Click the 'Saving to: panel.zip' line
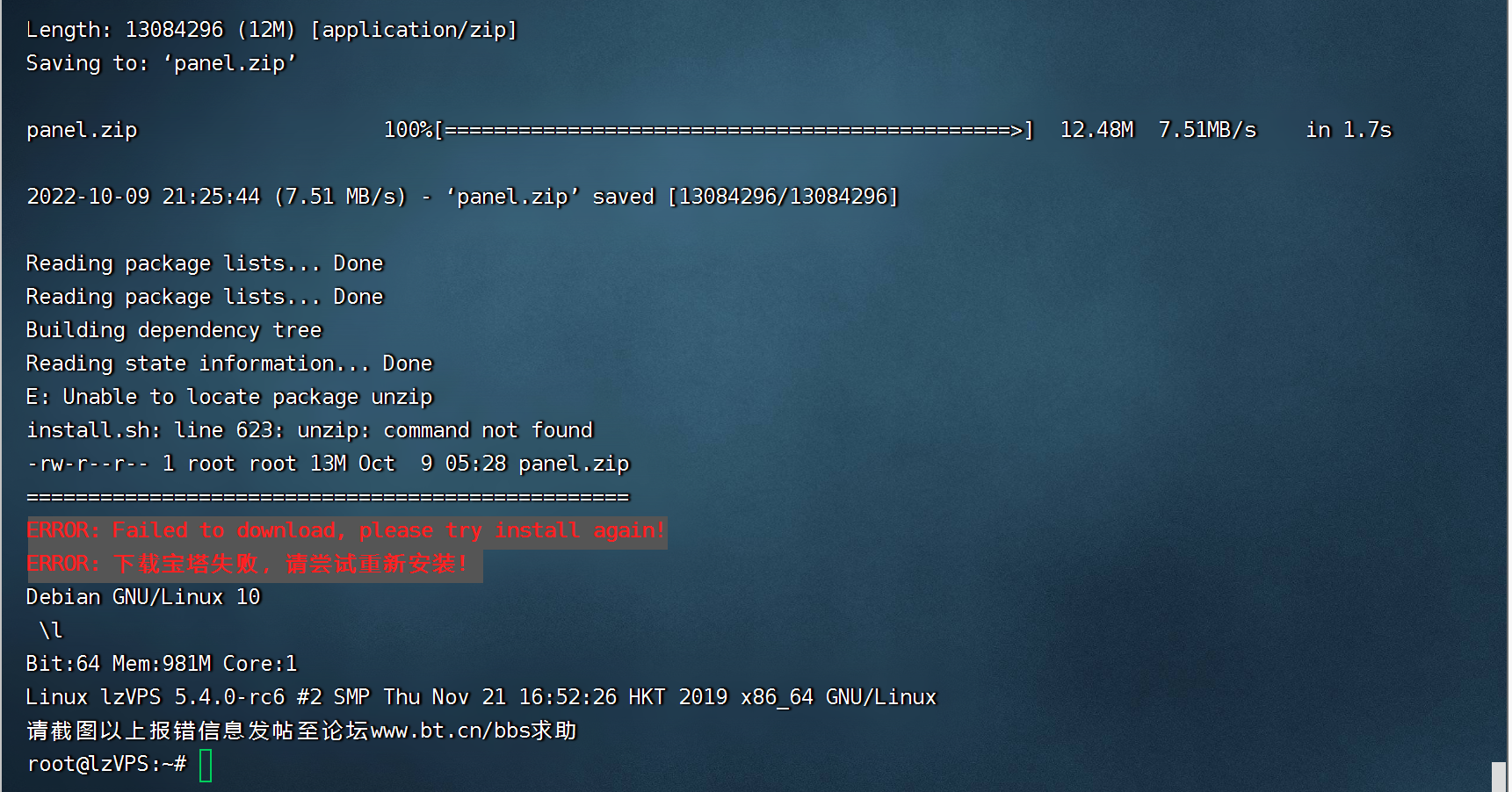The width and height of the screenshot is (1512, 792). tap(162, 63)
